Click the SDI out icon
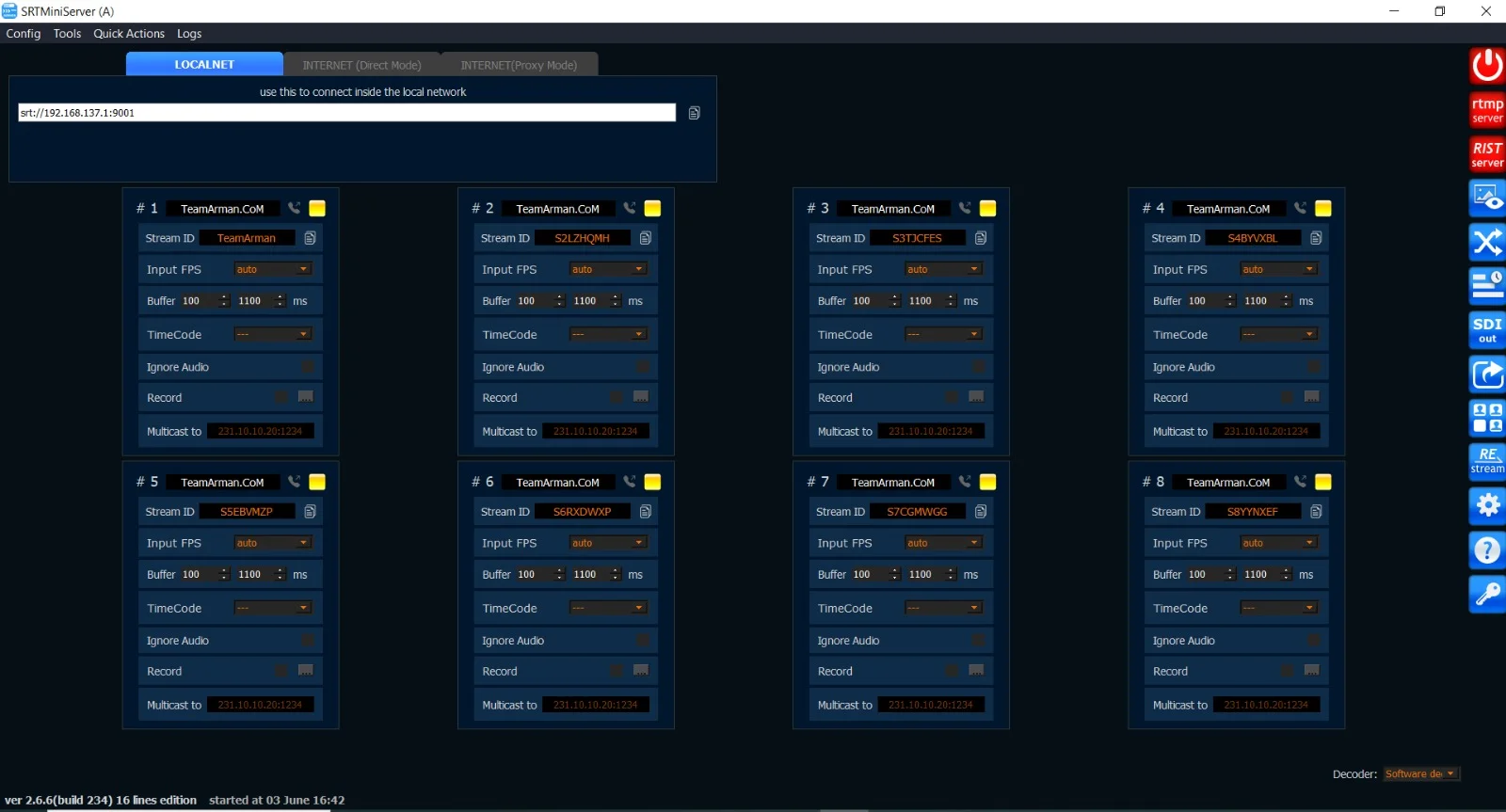1506x812 pixels. (x=1487, y=330)
